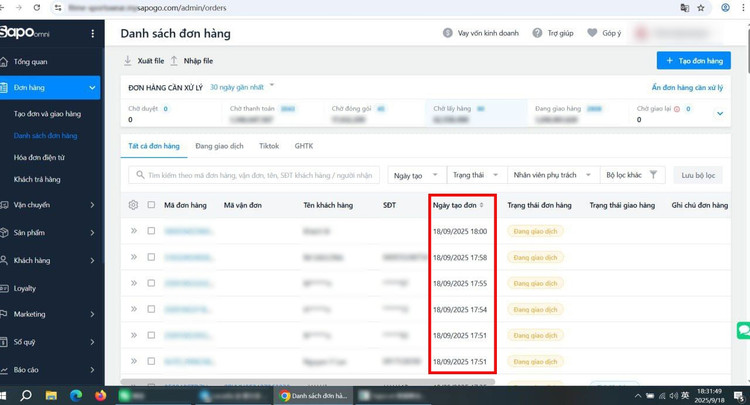Open the Tiktok orders tab

pos(269,146)
